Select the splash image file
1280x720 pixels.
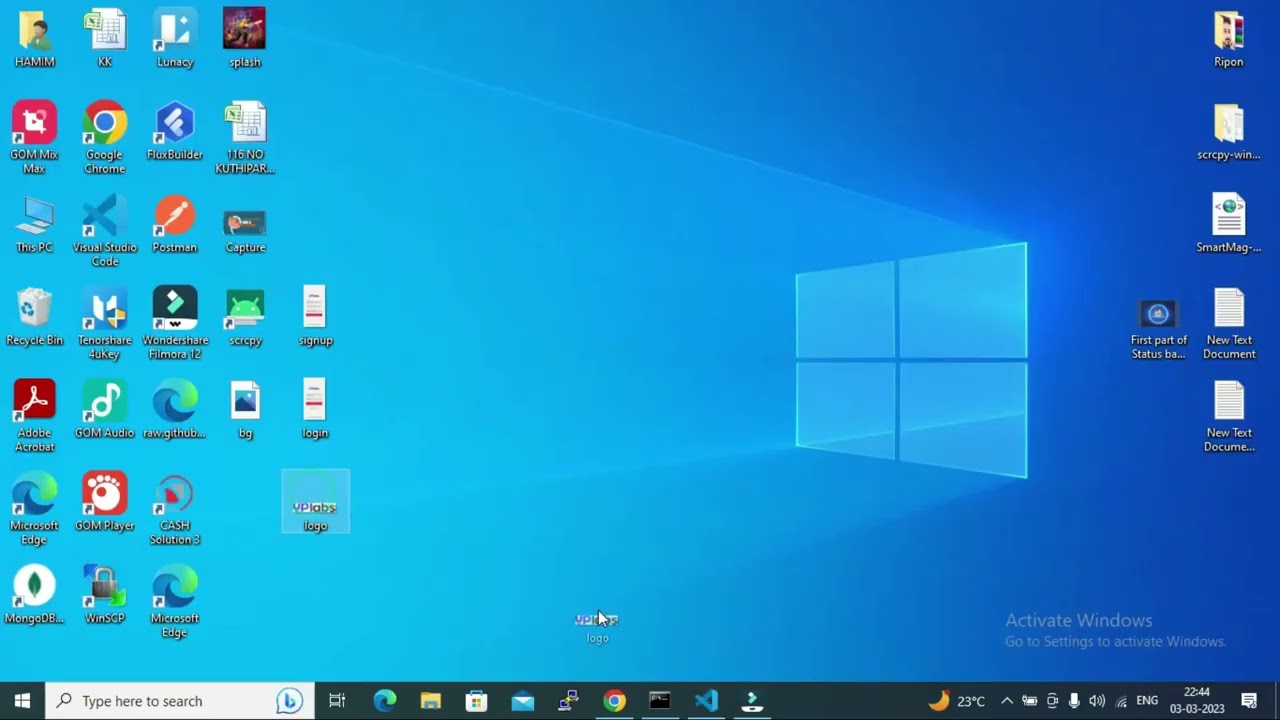pos(245,38)
